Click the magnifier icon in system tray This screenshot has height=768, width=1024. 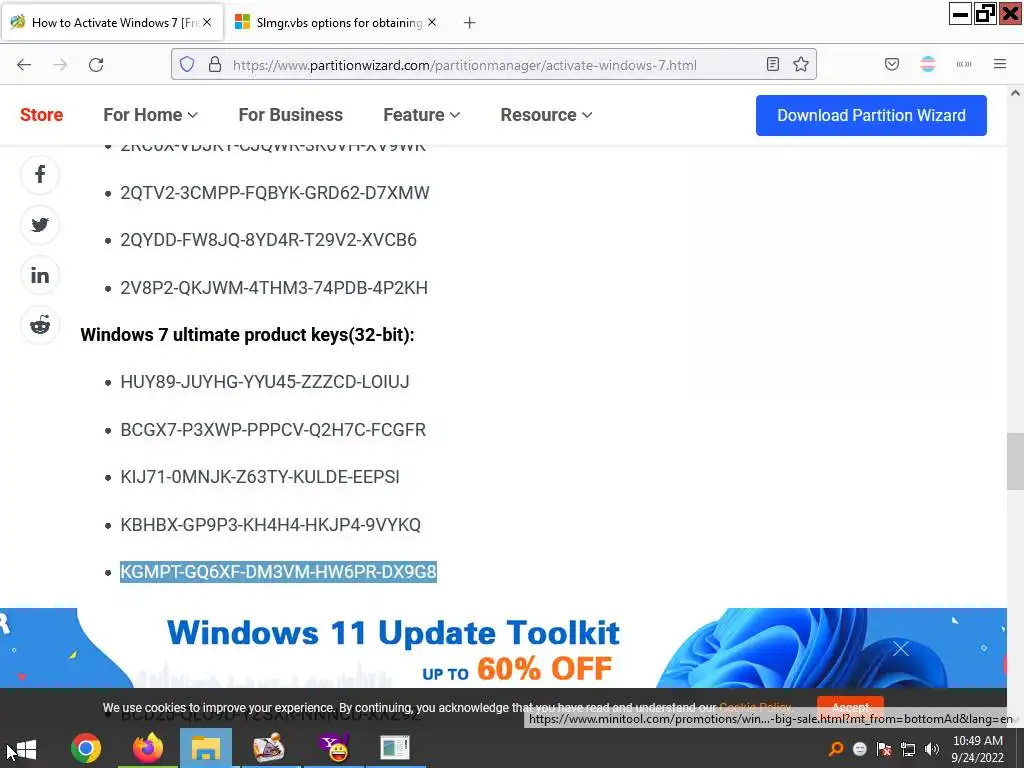pos(835,749)
